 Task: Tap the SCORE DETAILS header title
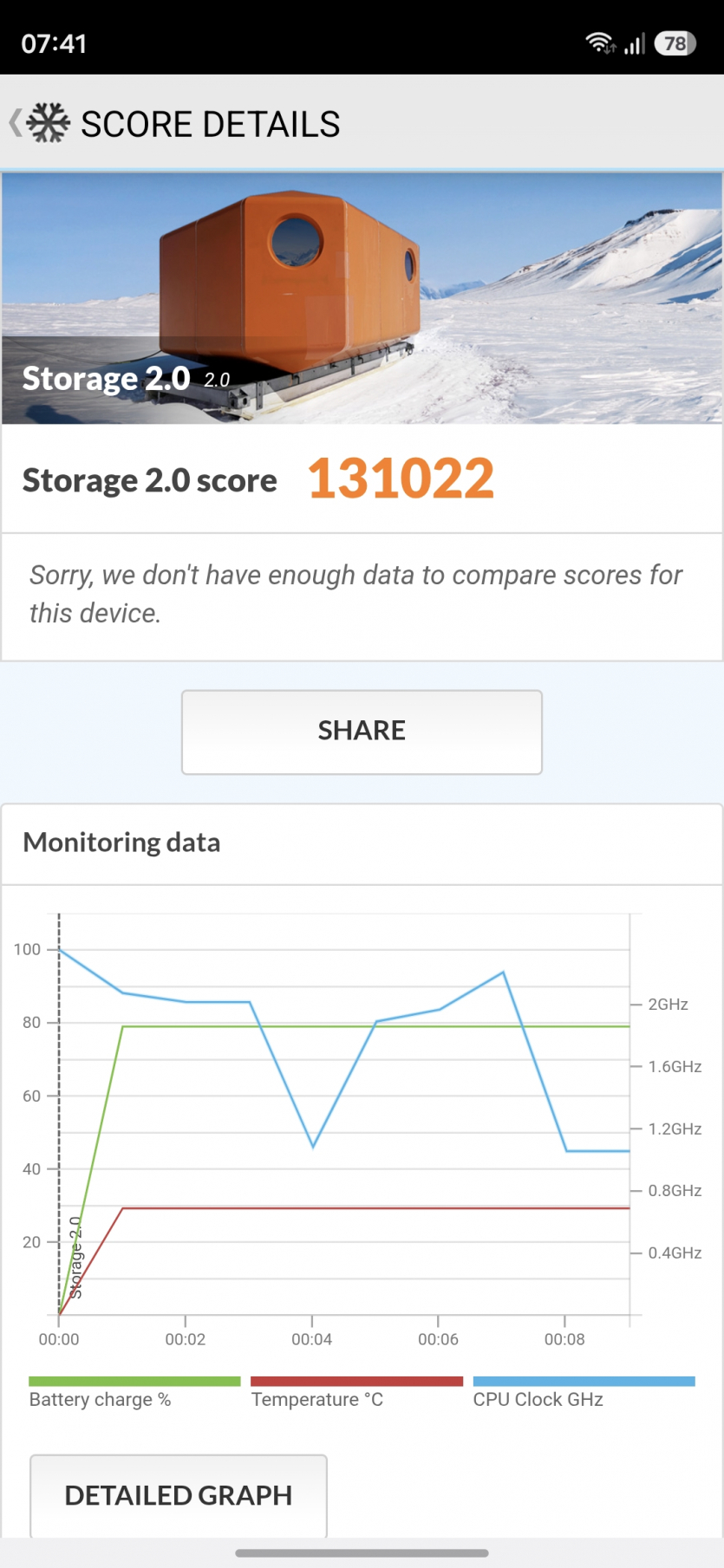click(x=211, y=124)
